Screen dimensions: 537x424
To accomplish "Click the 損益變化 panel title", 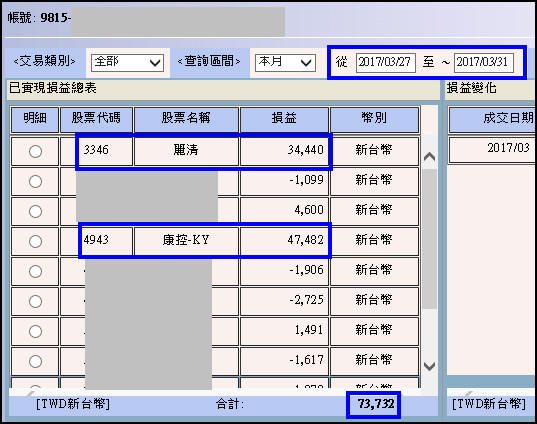I will point(472,89).
